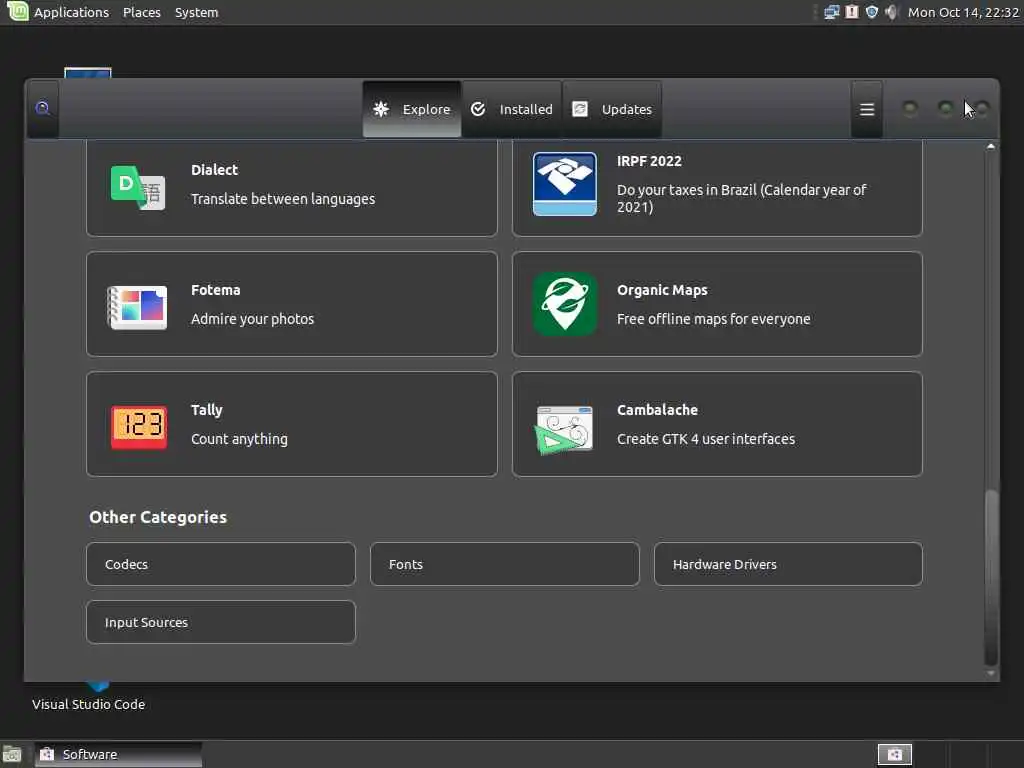Open the Places menu
Viewport: 1024px width, 768px height.
pyautogui.click(x=142, y=12)
